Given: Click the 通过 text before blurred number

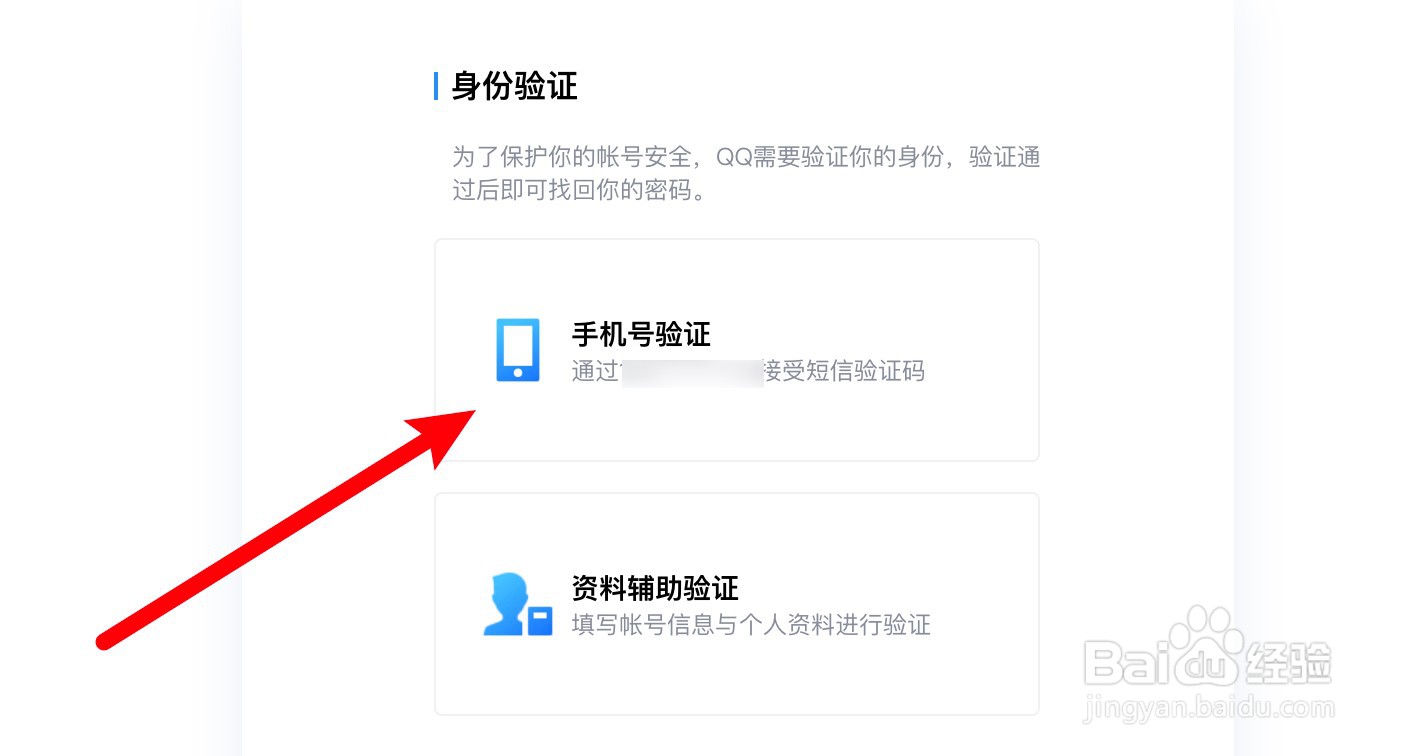Looking at the screenshot, I should (597, 372).
